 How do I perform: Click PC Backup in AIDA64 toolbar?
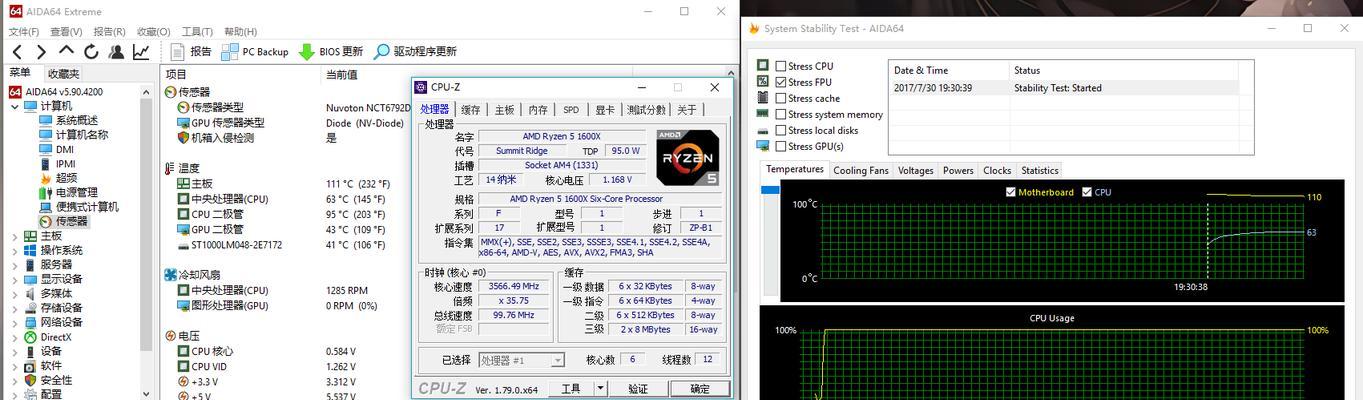[x=255, y=52]
